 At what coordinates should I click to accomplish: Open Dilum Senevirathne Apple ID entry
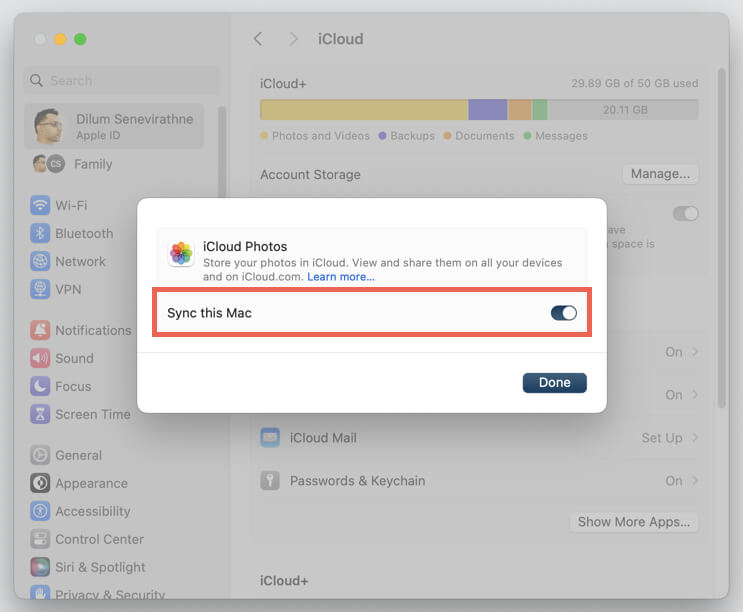pyautogui.click(x=114, y=126)
